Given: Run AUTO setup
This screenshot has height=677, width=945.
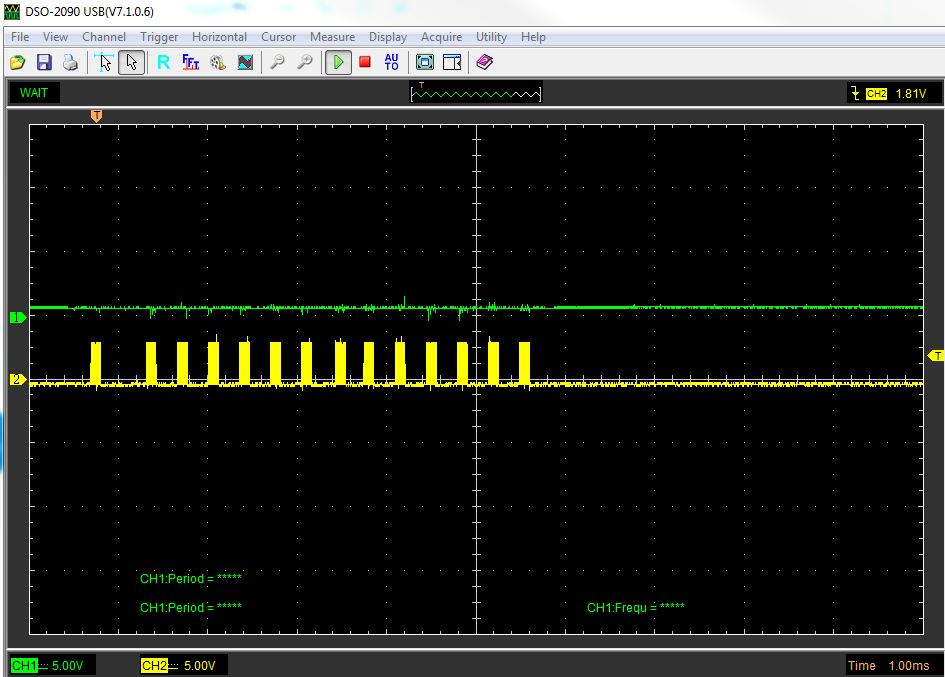Looking at the screenshot, I should pos(391,62).
